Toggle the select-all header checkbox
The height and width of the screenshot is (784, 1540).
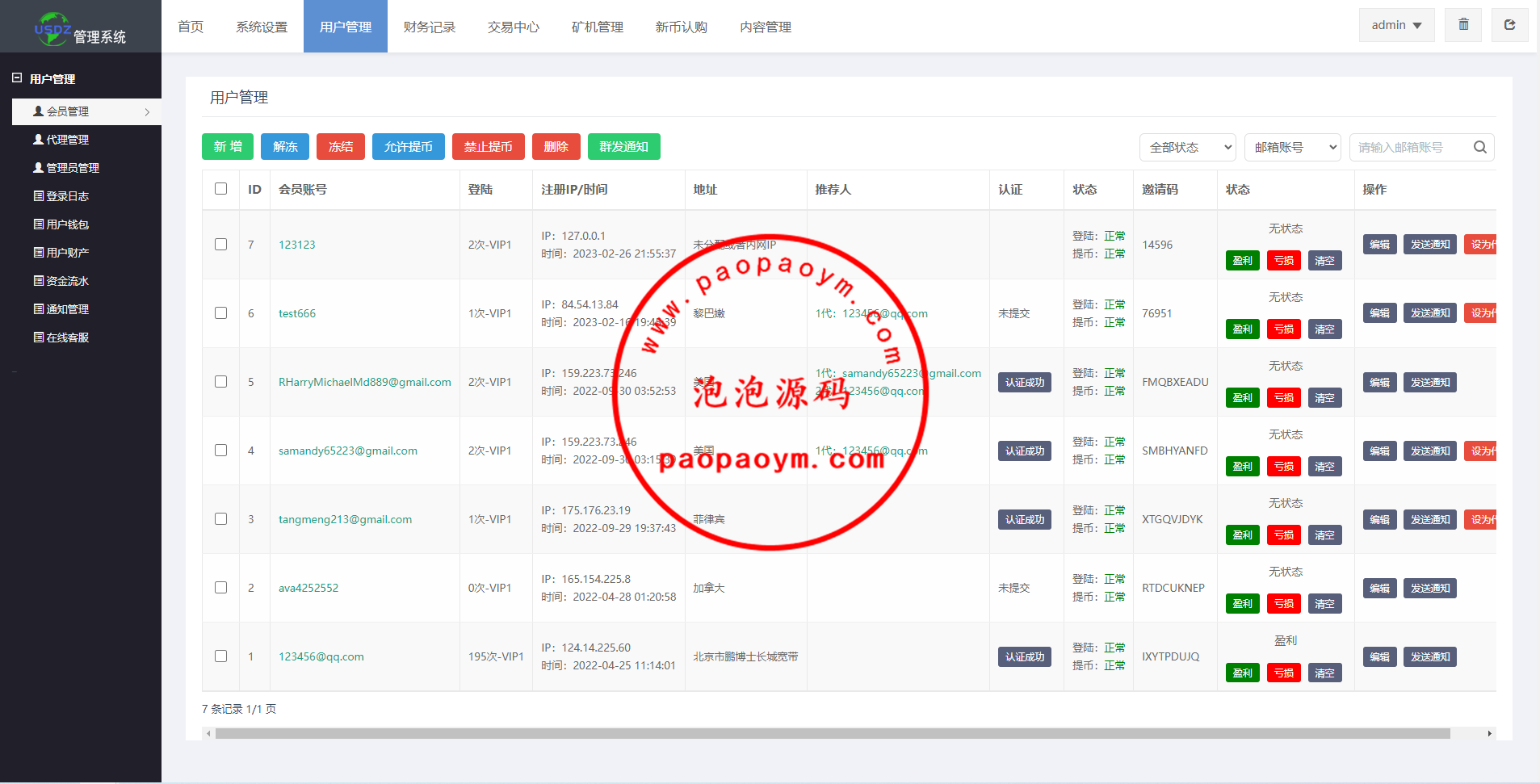click(220, 188)
